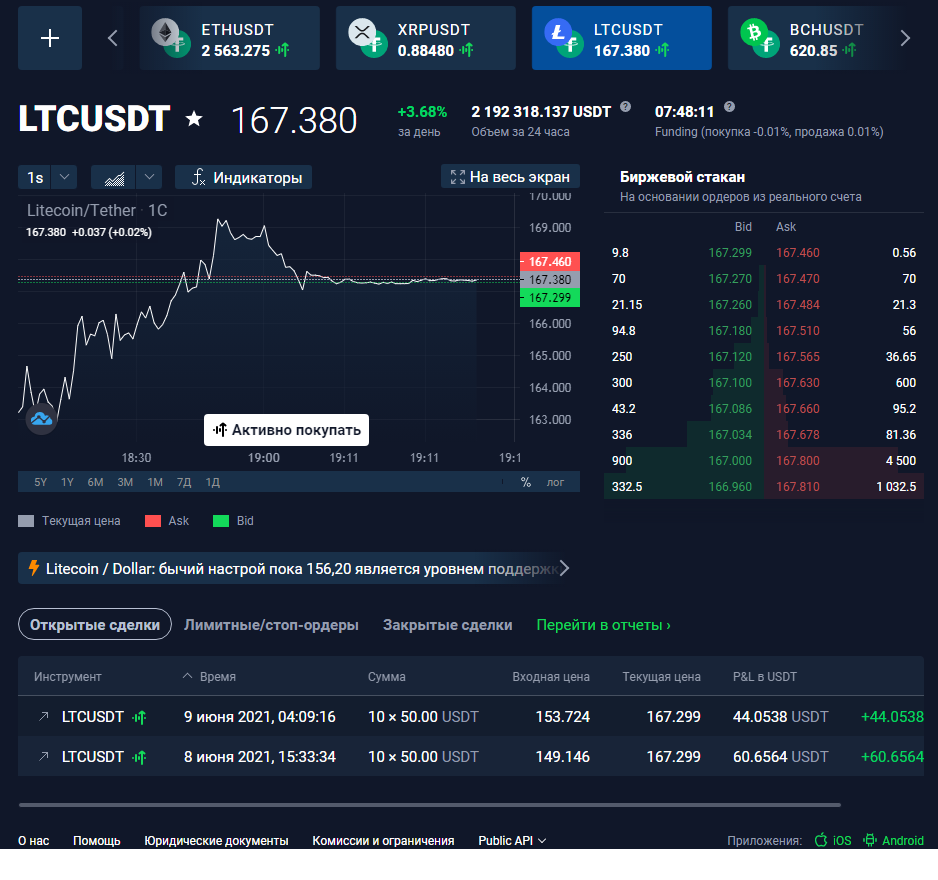Viewport: 938px width, 880px height.
Task: Open the Android app link
Action: pos(893,841)
